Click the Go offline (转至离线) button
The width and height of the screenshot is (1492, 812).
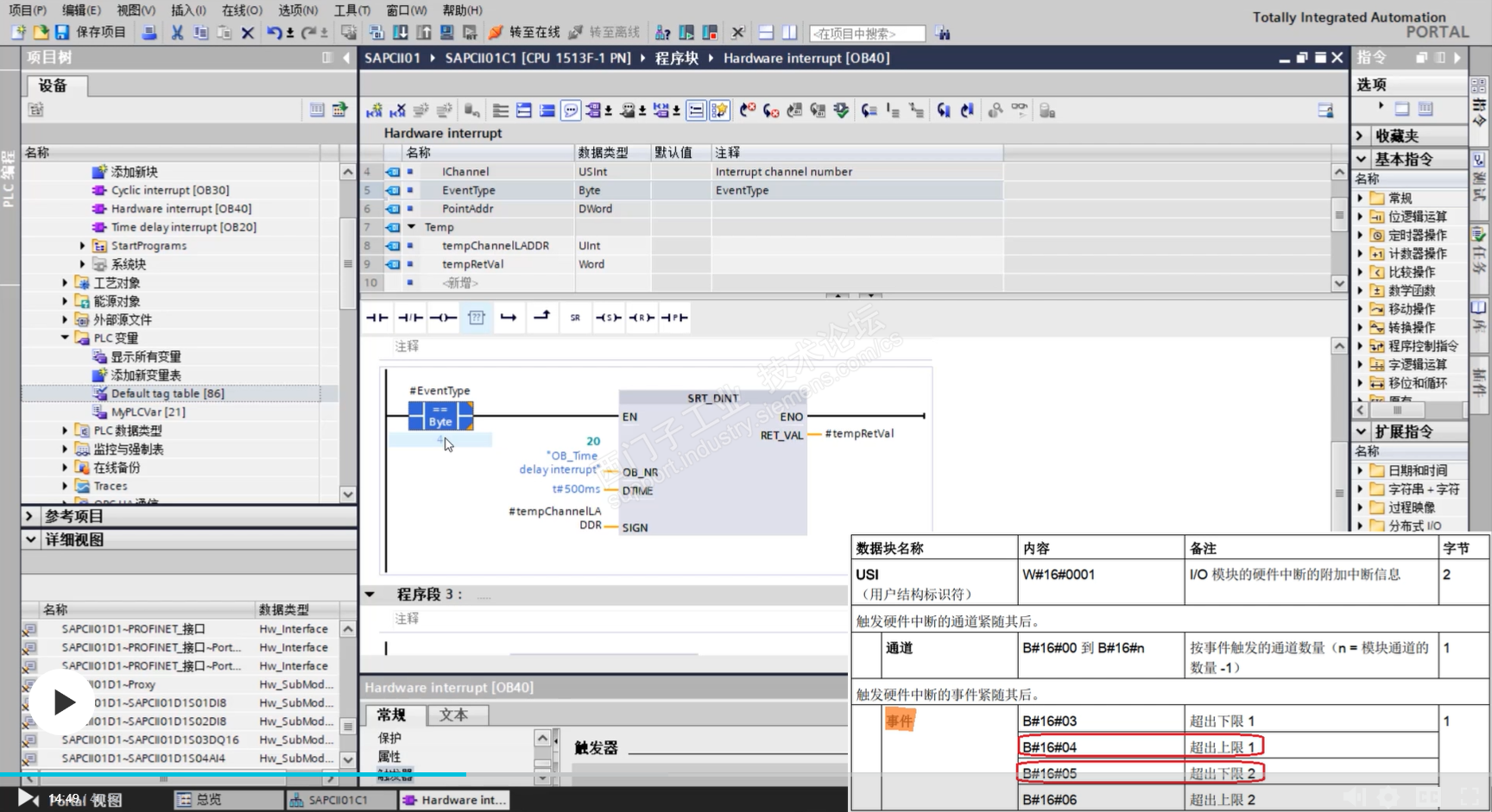pos(604,33)
